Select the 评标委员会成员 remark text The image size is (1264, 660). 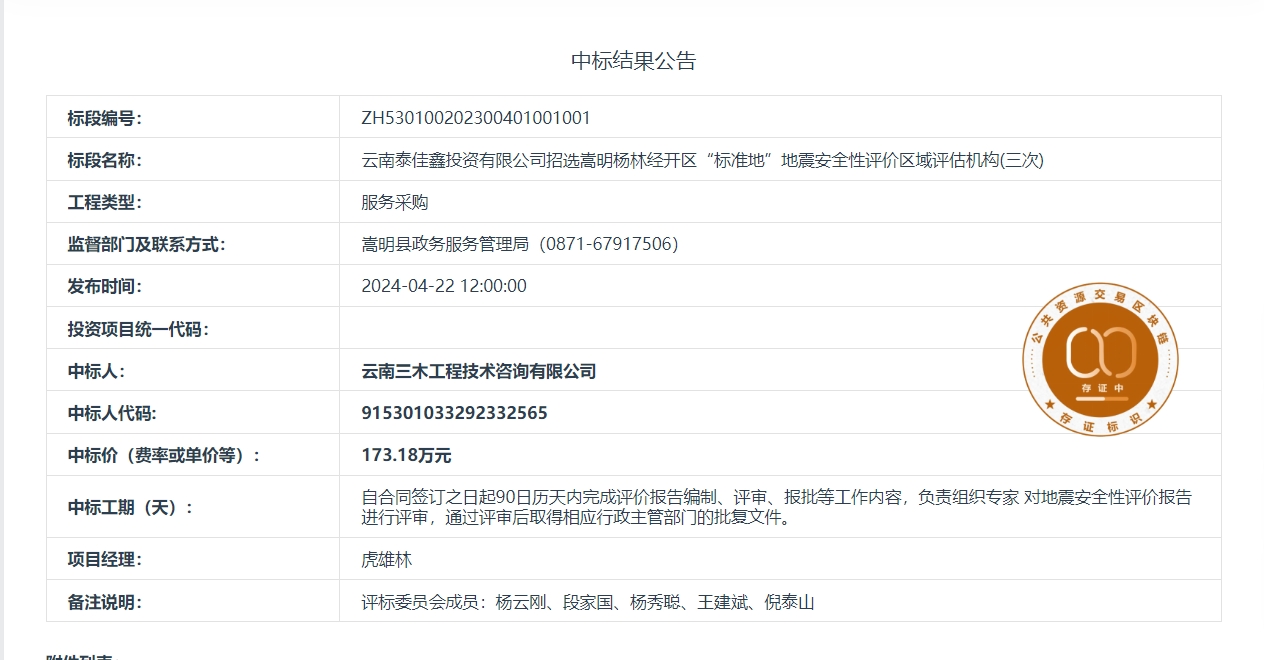tap(588, 602)
